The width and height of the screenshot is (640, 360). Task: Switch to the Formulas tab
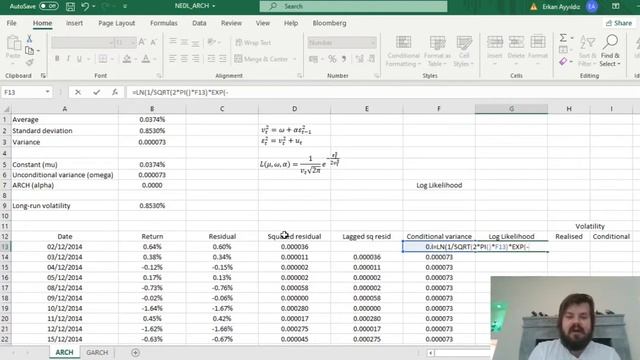(164, 23)
